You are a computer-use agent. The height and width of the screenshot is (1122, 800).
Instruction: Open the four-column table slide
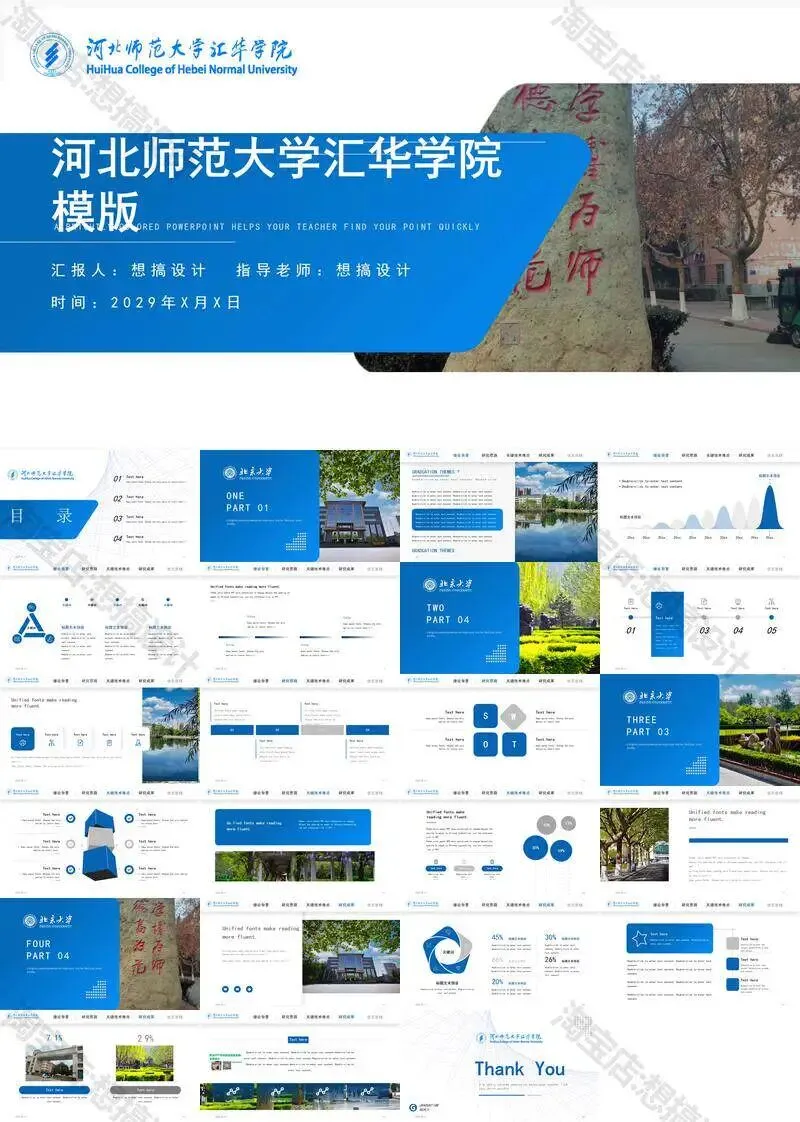(x=300, y=731)
